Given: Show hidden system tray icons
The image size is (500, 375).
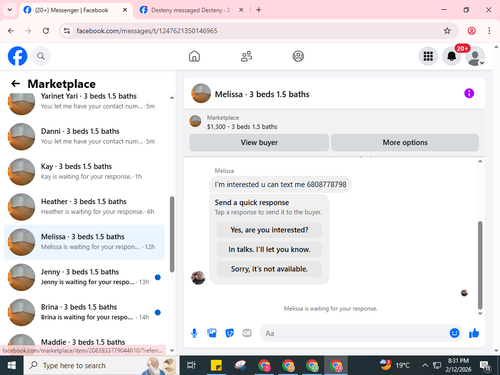Looking at the screenshot, I should pyautogui.click(x=425, y=365).
